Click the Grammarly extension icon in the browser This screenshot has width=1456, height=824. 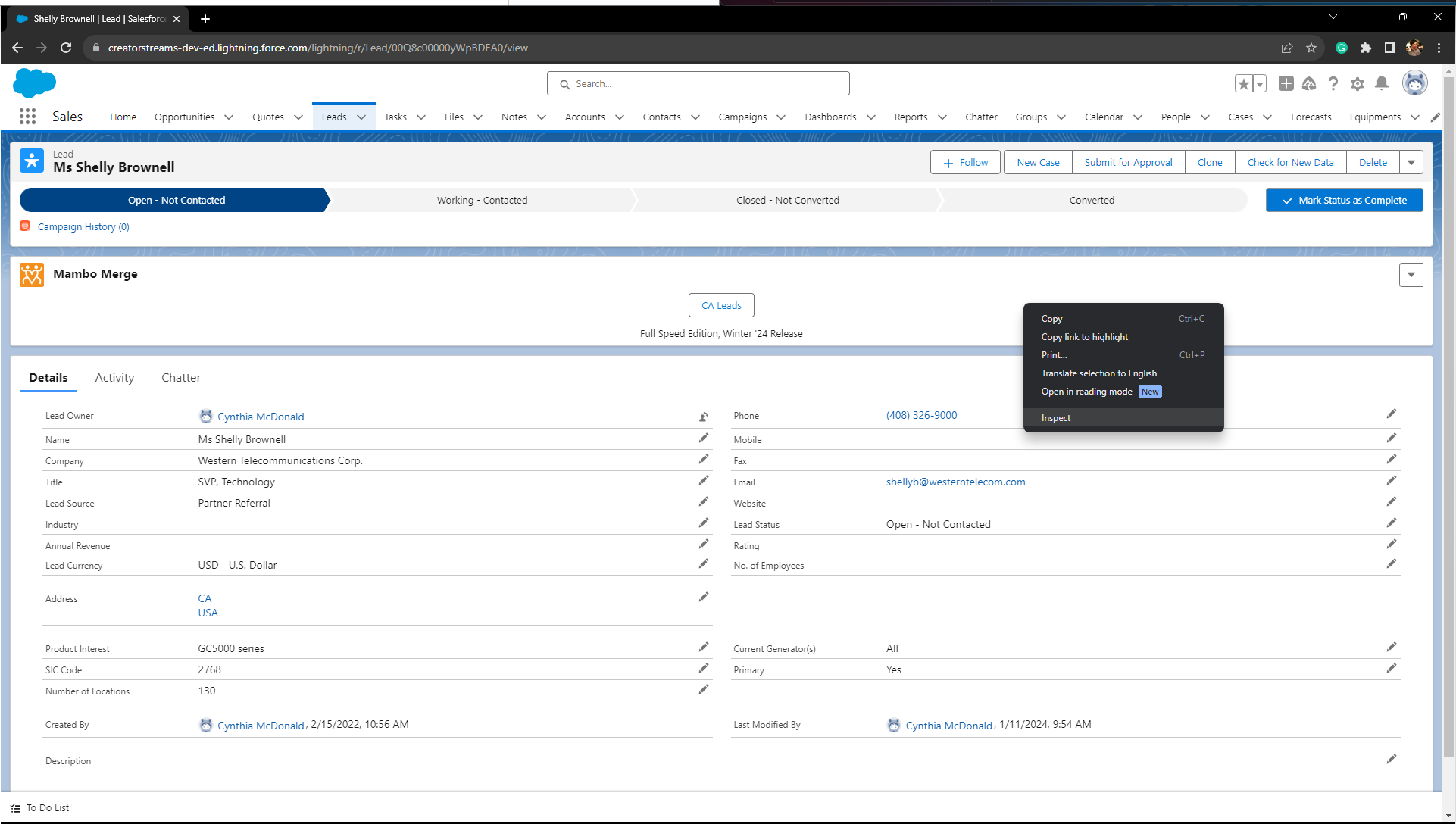(x=1341, y=47)
